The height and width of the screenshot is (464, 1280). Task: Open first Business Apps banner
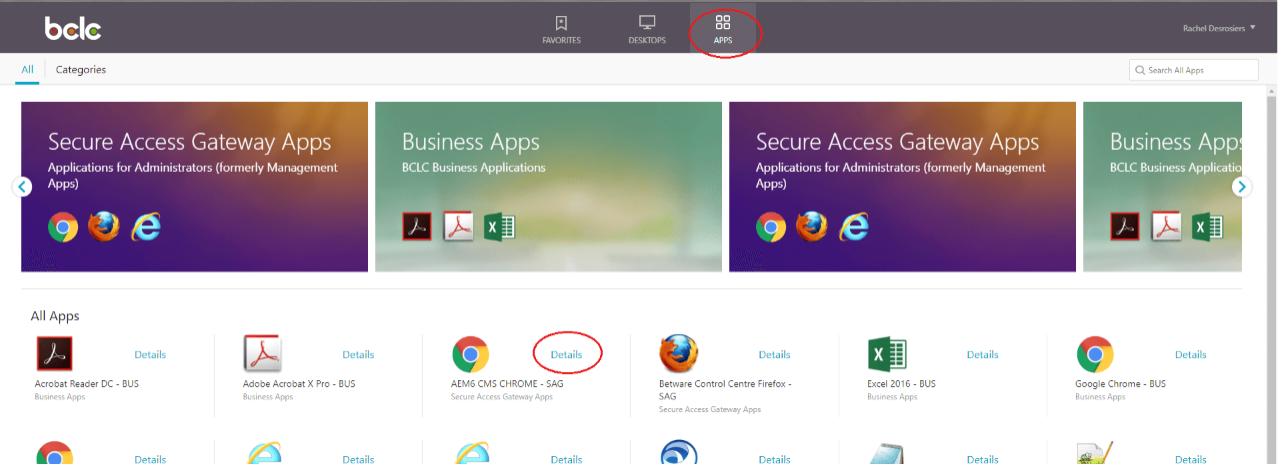548,187
